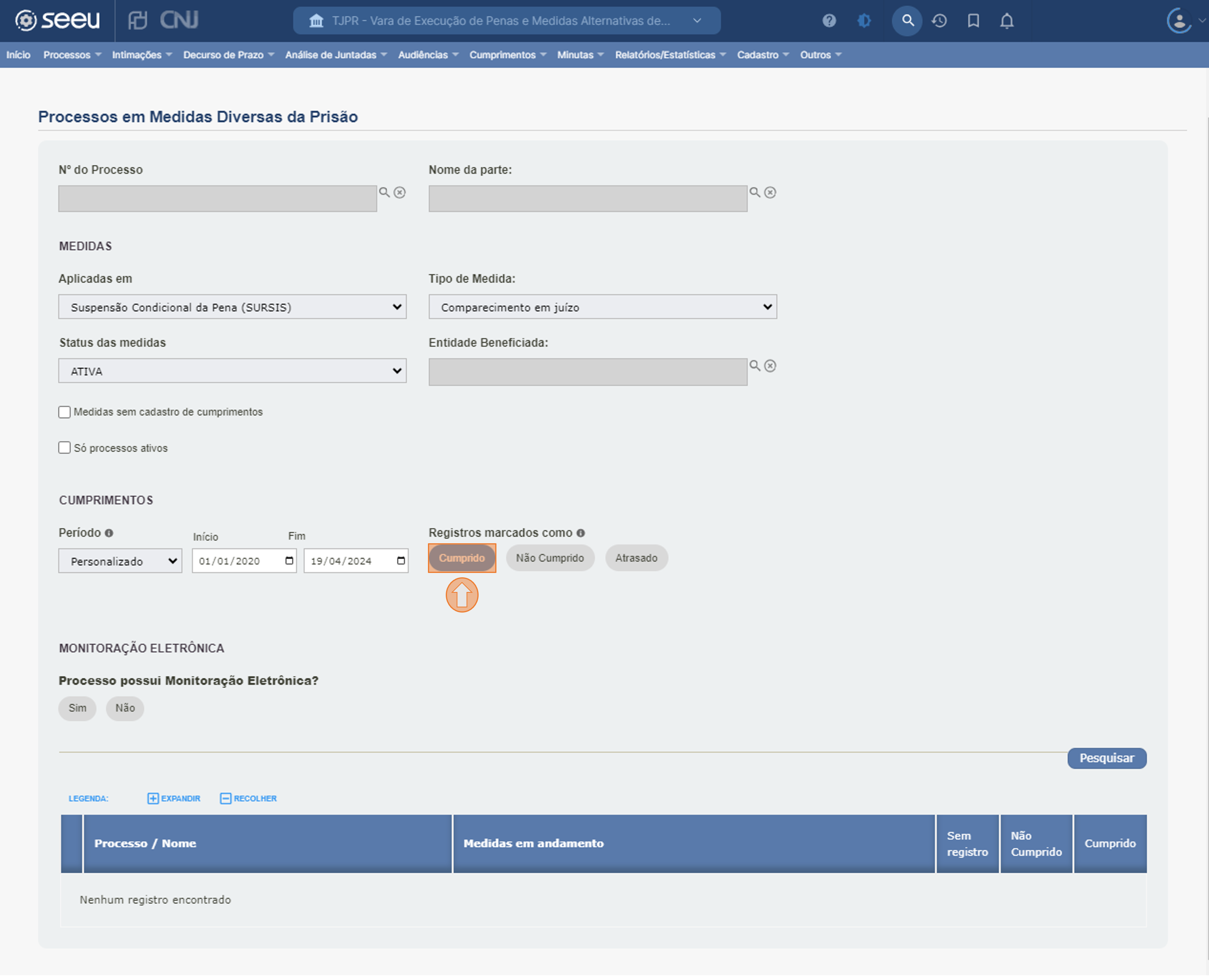Click the bookmark icon in header
1209x980 pixels.
[973, 21]
